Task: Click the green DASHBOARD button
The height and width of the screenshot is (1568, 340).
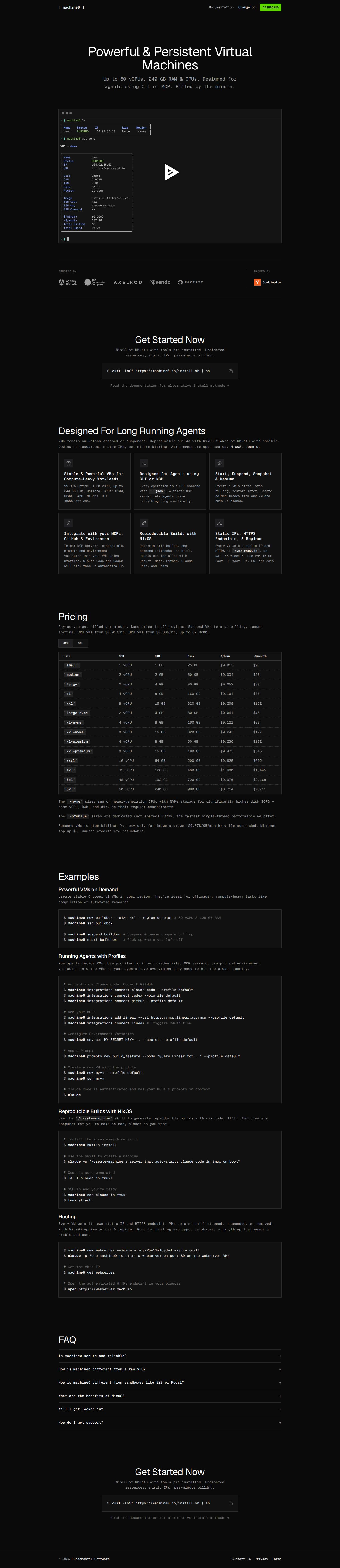Action: pos(271,7)
